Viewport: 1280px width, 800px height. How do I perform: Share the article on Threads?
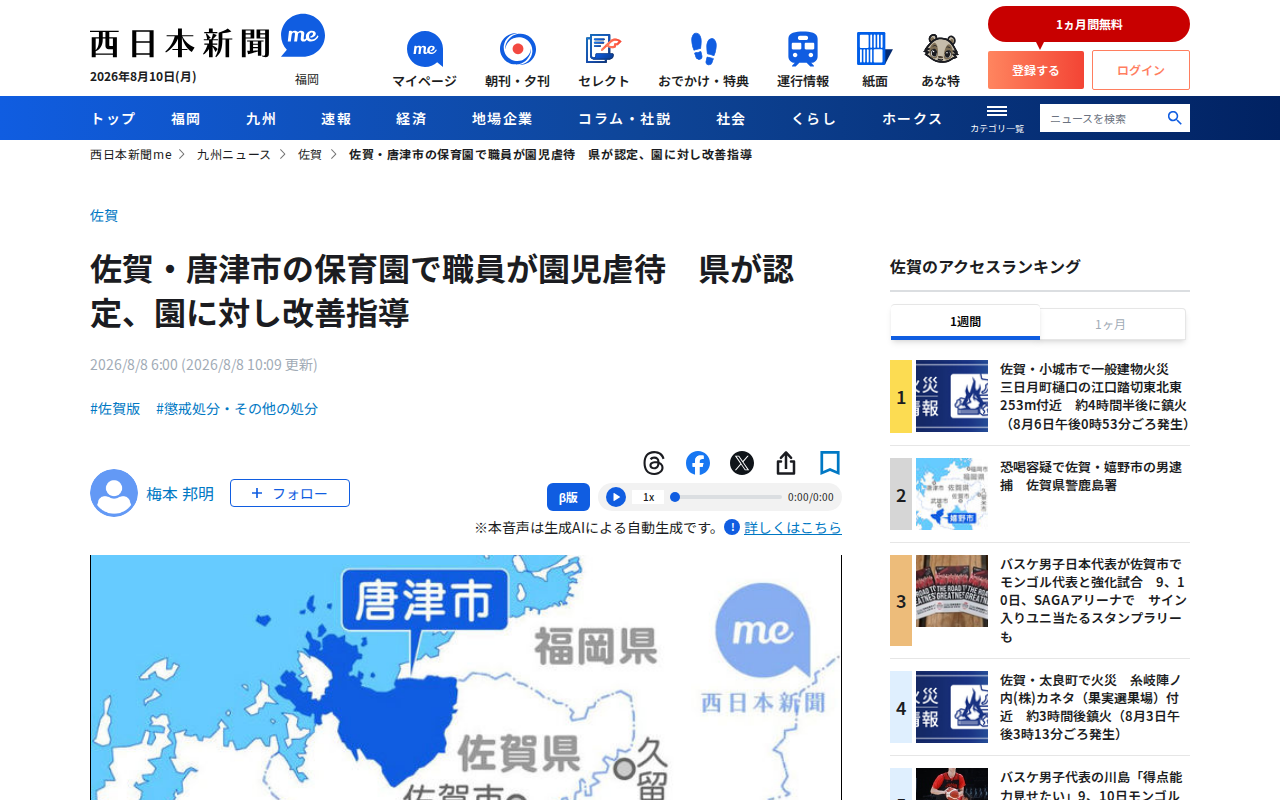point(654,463)
